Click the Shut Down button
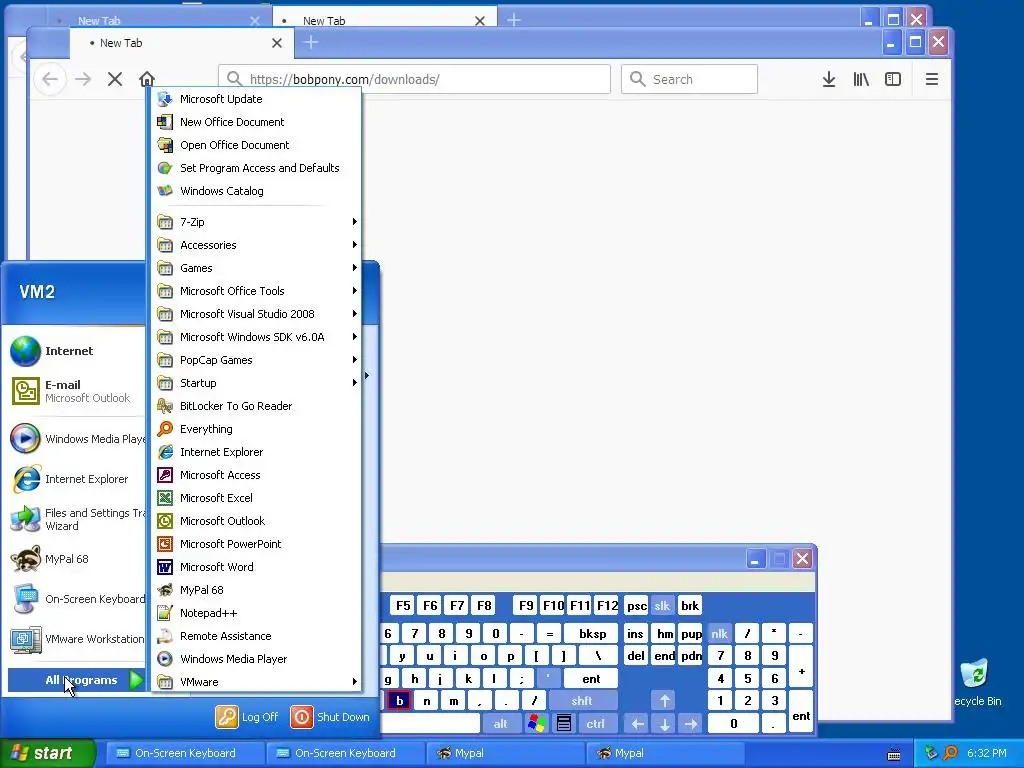This screenshot has height=768, width=1024. [x=330, y=716]
